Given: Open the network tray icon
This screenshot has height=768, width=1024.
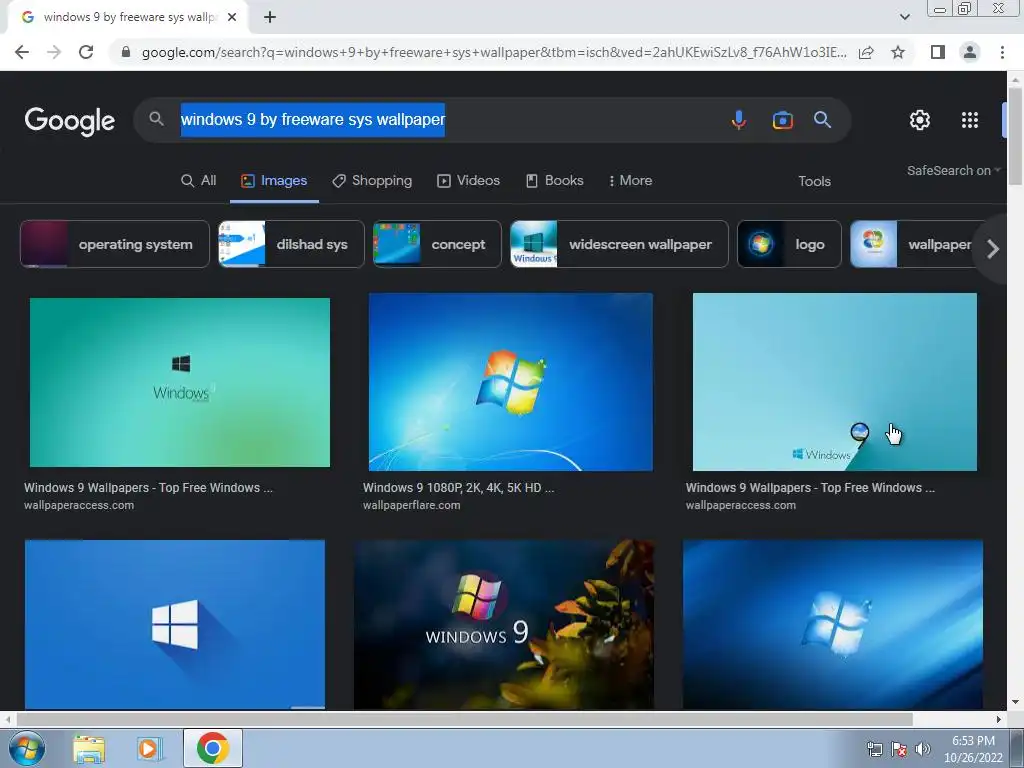Looking at the screenshot, I should pyautogui.click(x=874, y=749).
